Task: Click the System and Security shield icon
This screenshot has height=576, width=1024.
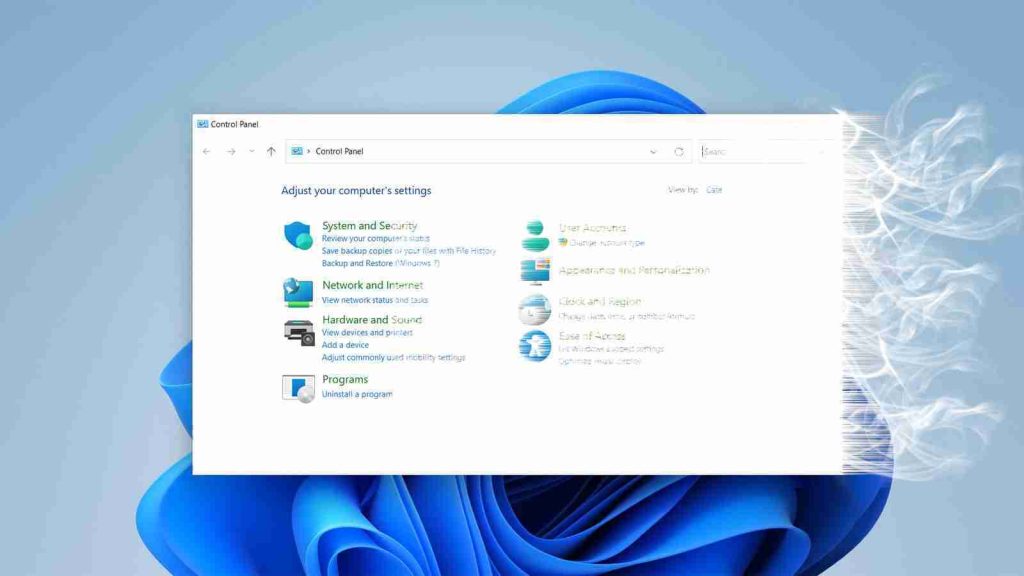Action: click(x=298, y=235)
